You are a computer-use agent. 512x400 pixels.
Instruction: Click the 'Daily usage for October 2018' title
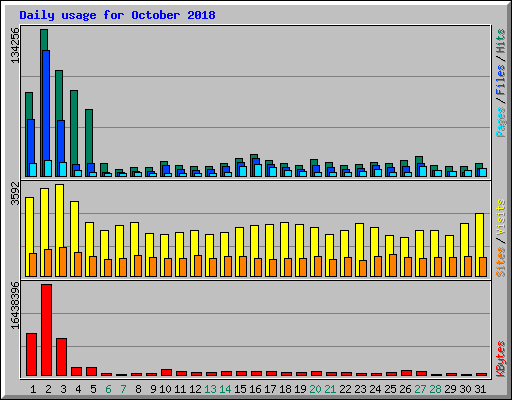tap(117, 15)
